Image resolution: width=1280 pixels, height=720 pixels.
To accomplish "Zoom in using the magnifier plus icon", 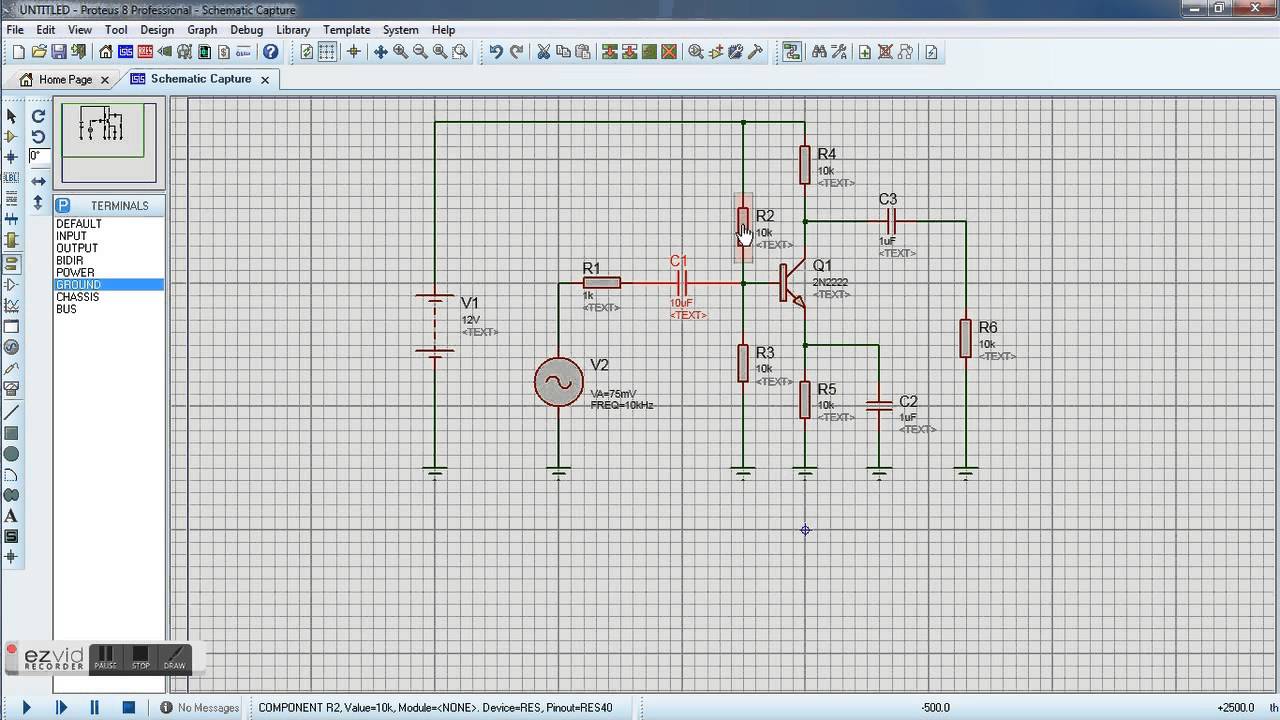I will pyautogui.click(x=400, y=52).
